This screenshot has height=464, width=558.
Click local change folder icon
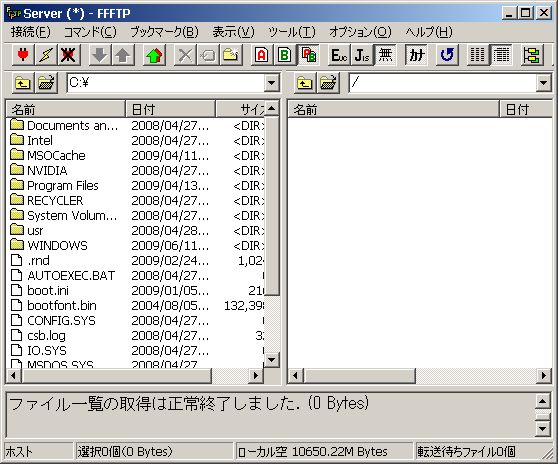tap(46, 83)
